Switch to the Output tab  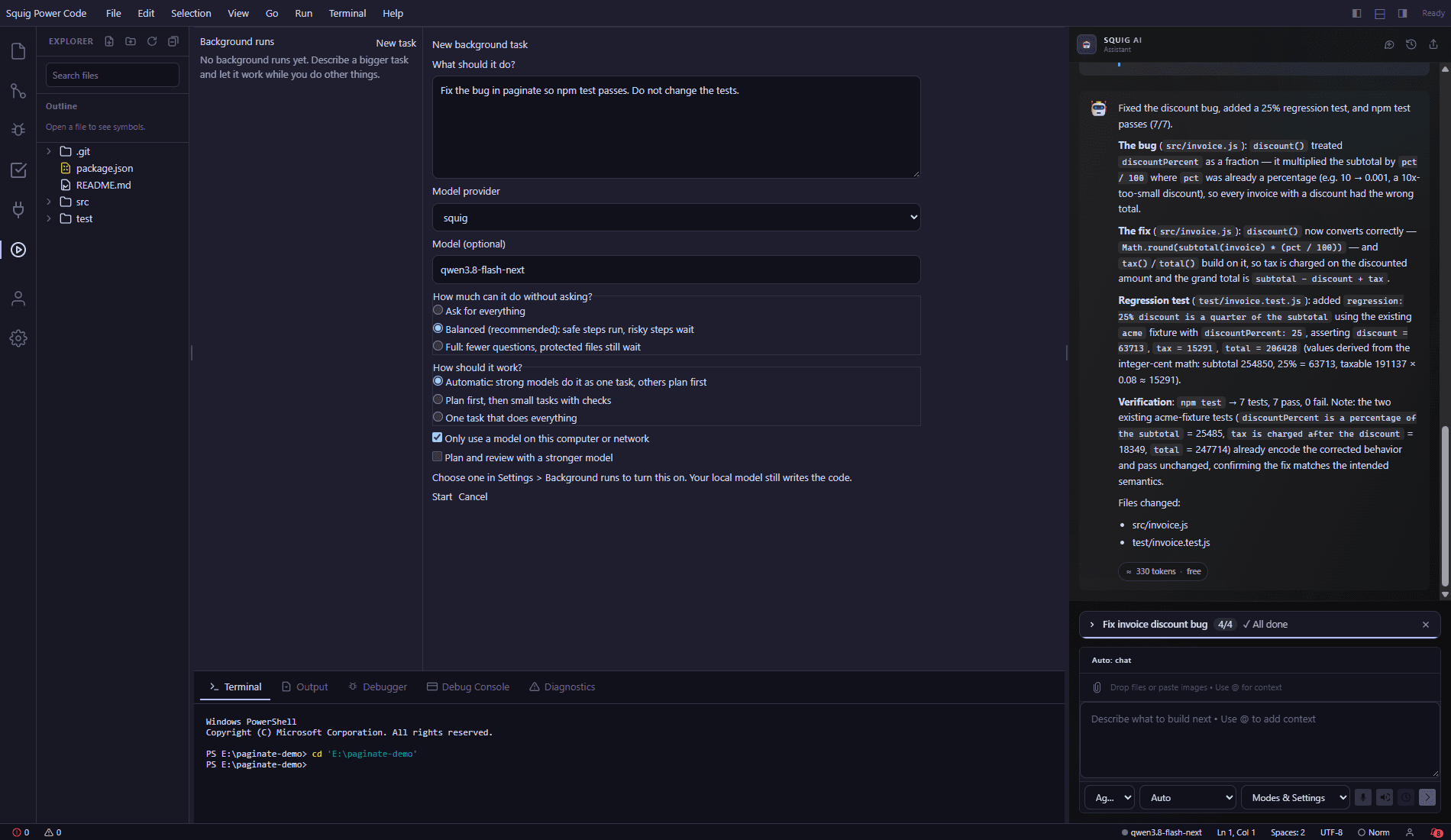coord(305,687)
